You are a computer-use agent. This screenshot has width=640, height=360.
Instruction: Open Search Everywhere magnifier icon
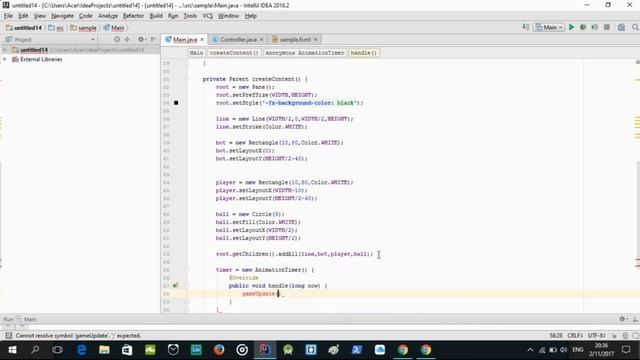tap(635, 27)
